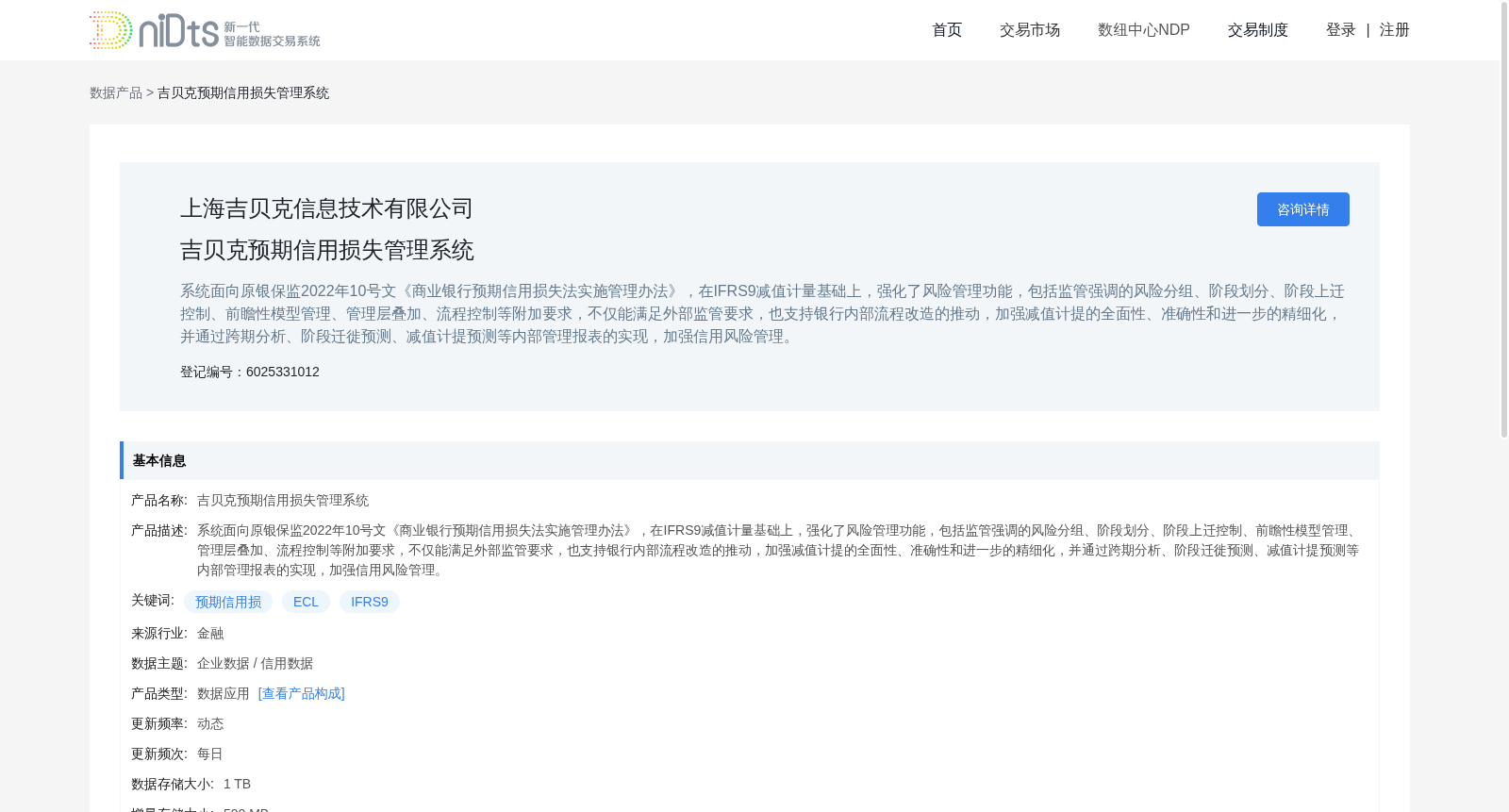Image resolution: width=1509 pixels, height=812 pixels.
Task: Click the 咨询详情 button
Action: pyautogui.click(x=1303, y=209)
